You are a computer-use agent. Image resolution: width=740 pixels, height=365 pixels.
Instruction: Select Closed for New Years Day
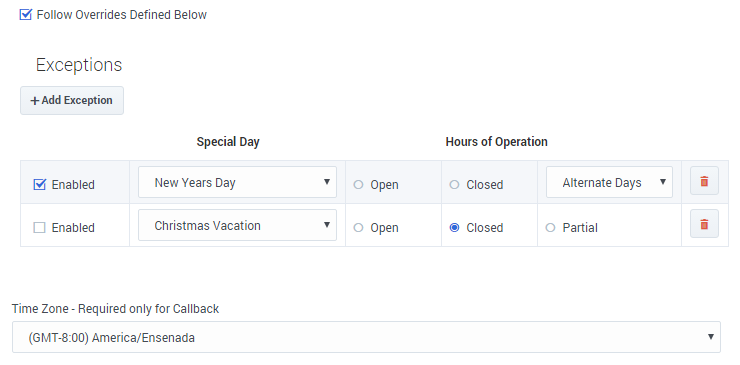click(454, 185)
